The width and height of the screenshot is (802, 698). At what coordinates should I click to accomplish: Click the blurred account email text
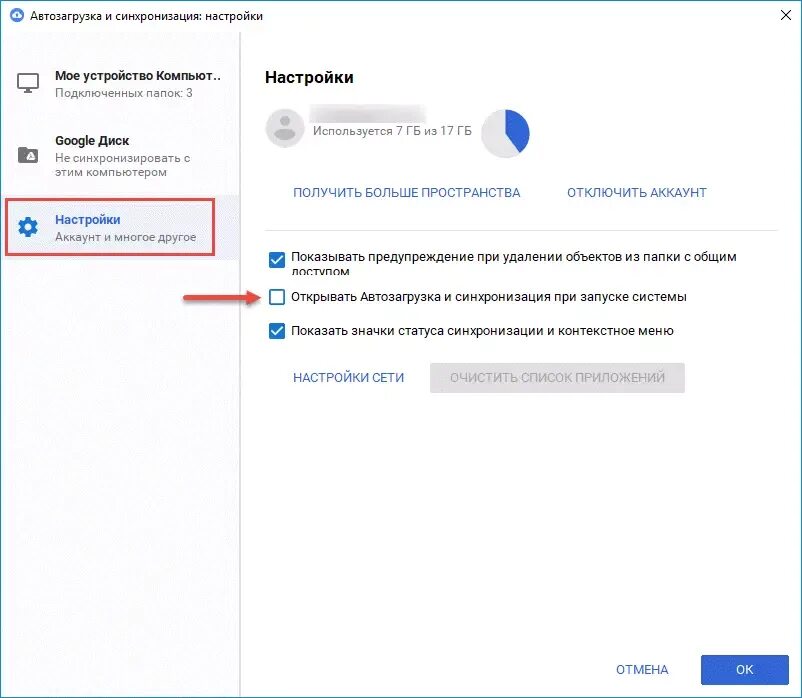pyautogui.click(x=368, y=112)
